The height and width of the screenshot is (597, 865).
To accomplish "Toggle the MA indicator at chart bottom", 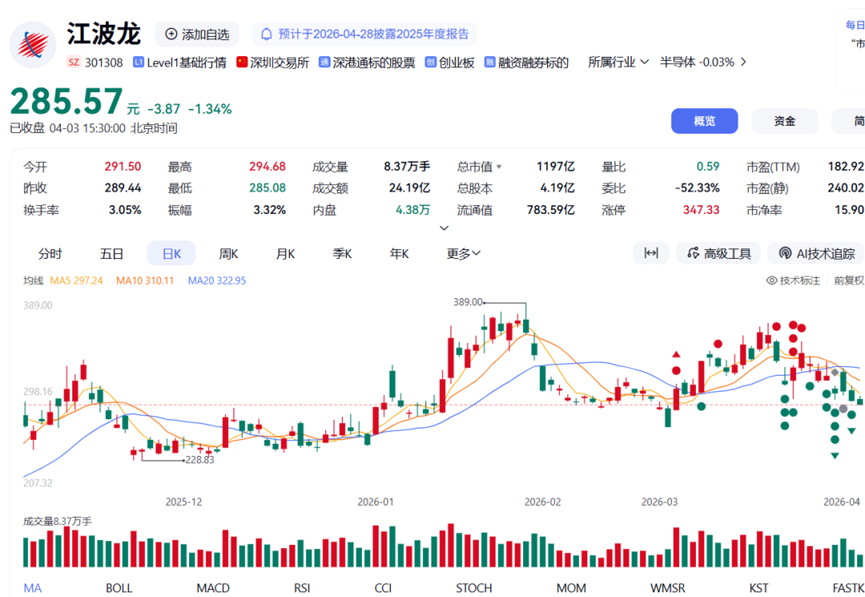I will tap(33, 588).
